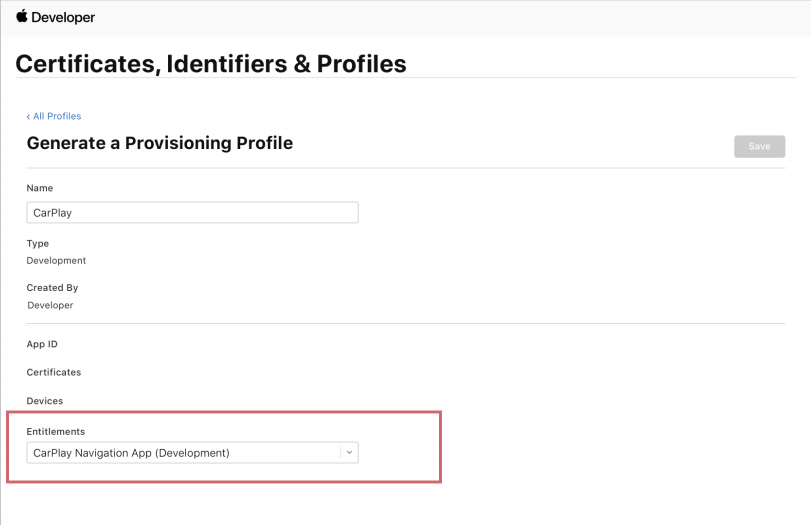Click the Type label
This screenshot has height=525, width=811.
point(38,243)
